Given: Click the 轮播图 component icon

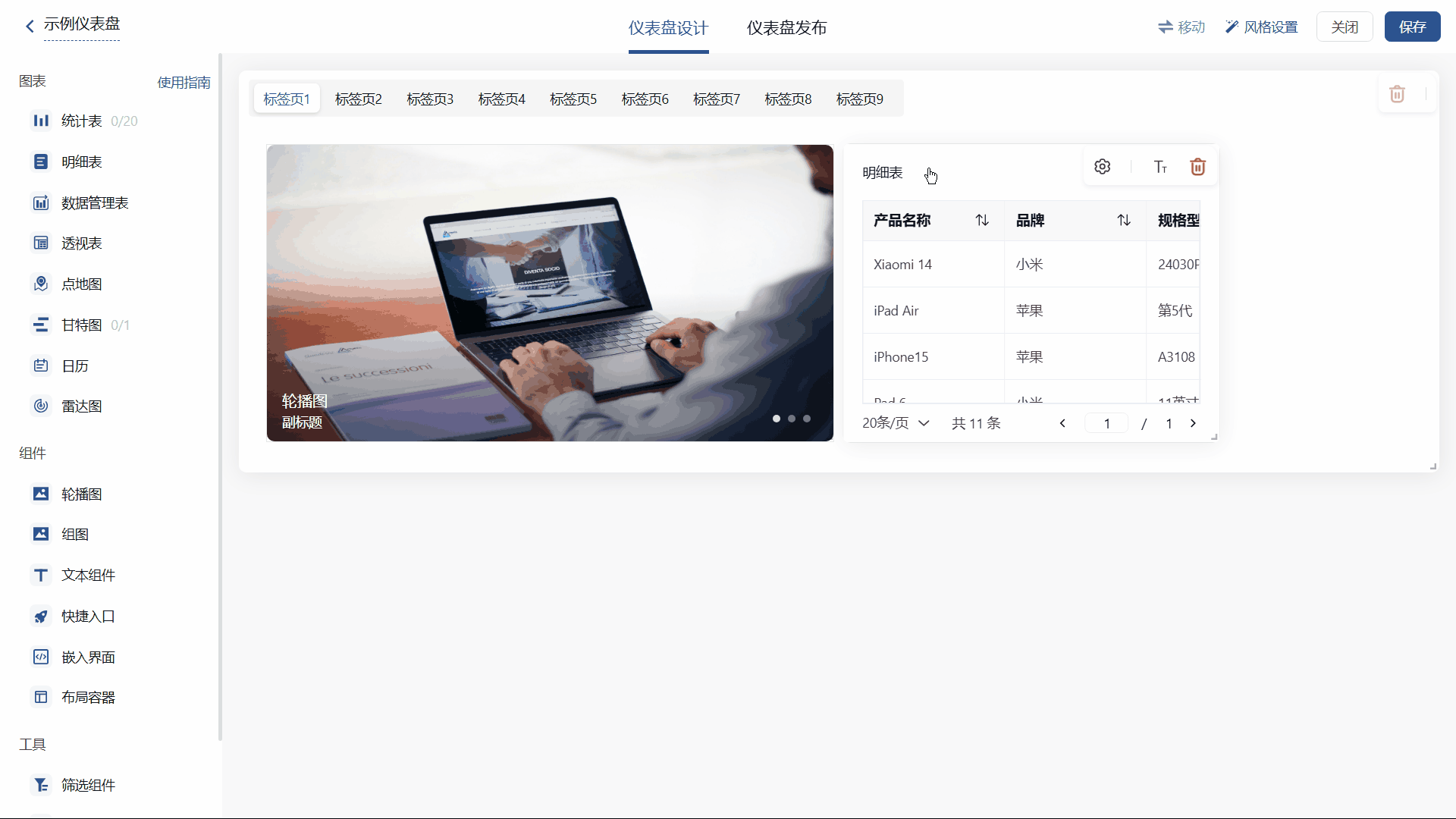Looking at the screenshot, I should coord(41,494).
